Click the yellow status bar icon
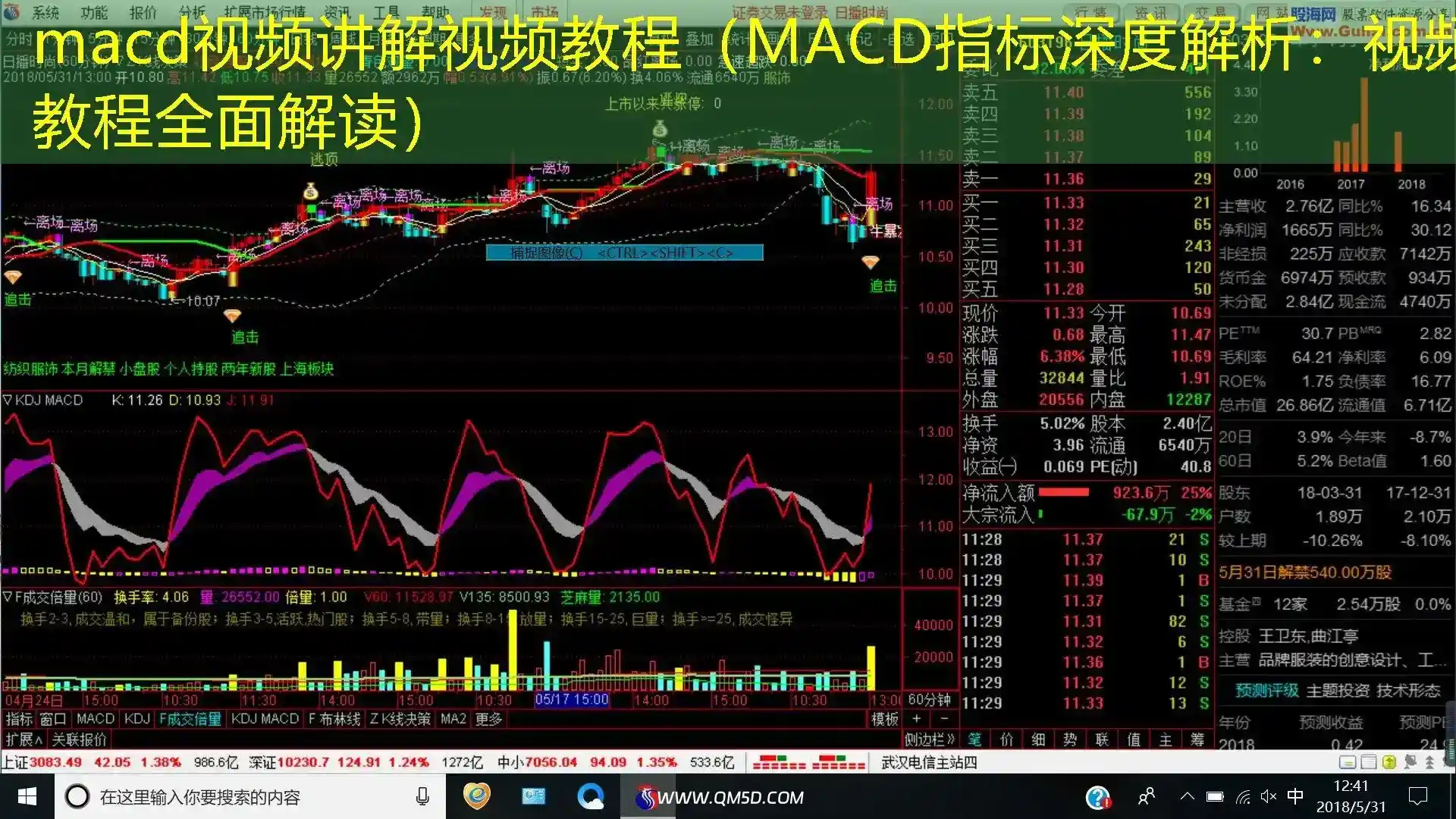The width and height of the screenshot is (1456, 819). click(1389, 762)
